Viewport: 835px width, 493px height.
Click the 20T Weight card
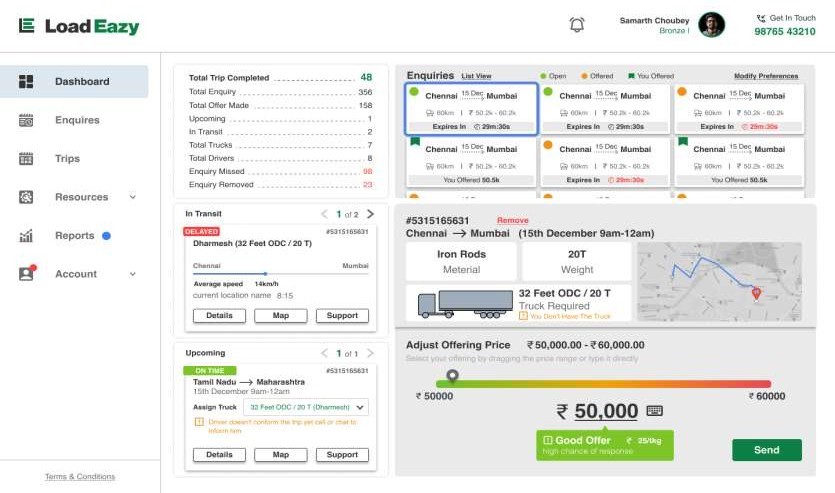tap(577, 261)
